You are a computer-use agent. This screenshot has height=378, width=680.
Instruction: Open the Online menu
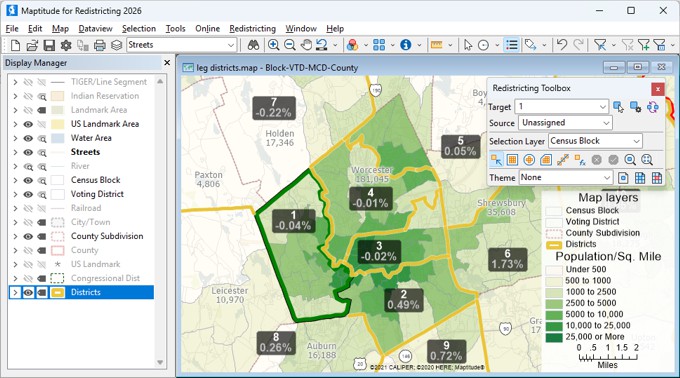coord(207,29)
